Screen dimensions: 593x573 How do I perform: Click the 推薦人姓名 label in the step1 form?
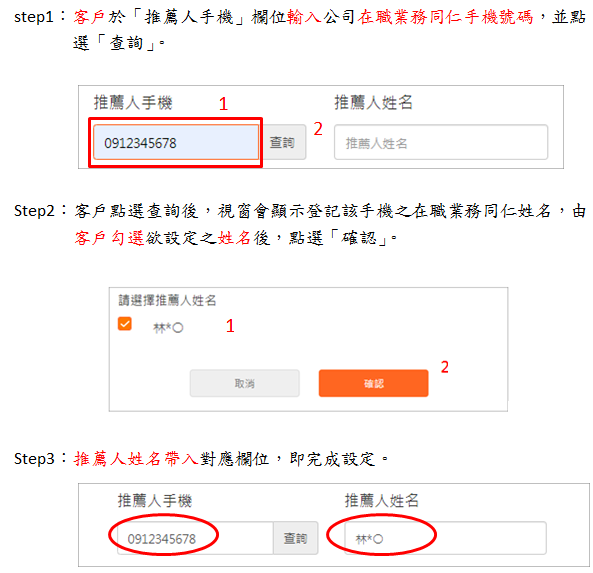tap(373, 102)
